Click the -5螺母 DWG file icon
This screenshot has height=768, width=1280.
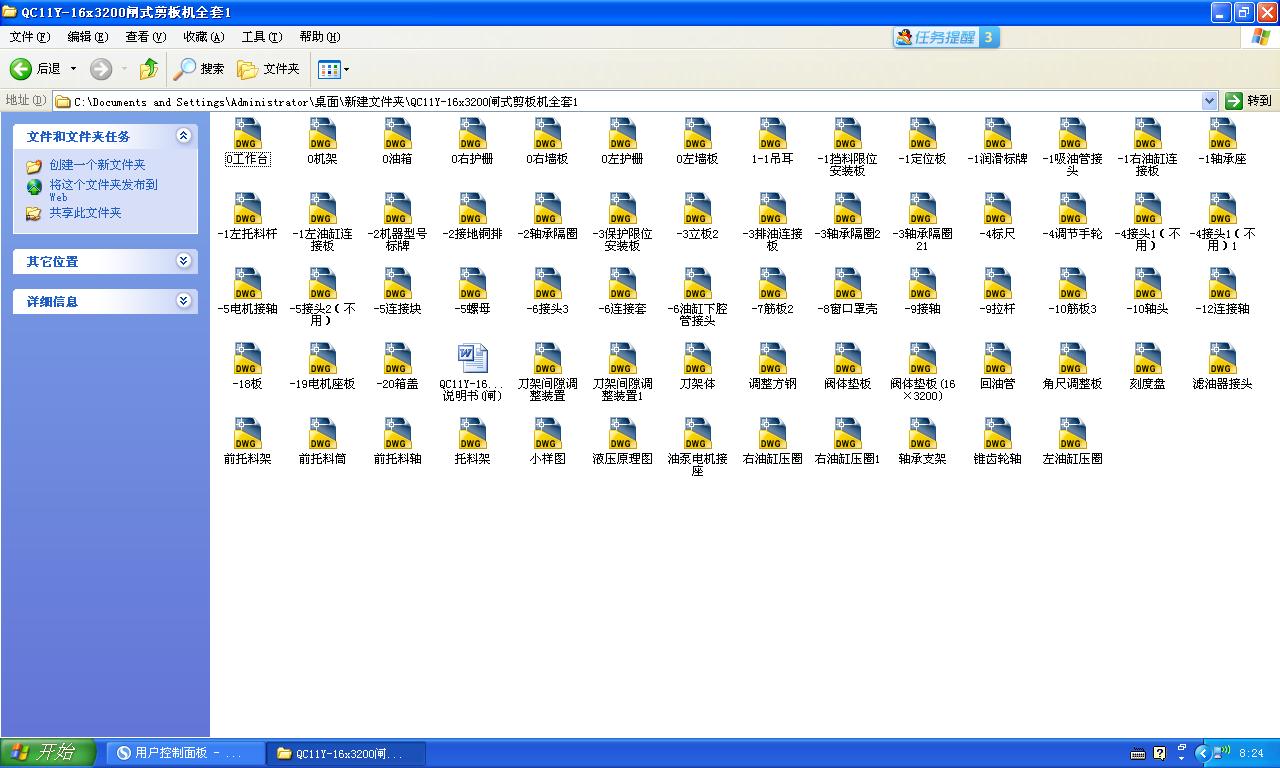472,284
